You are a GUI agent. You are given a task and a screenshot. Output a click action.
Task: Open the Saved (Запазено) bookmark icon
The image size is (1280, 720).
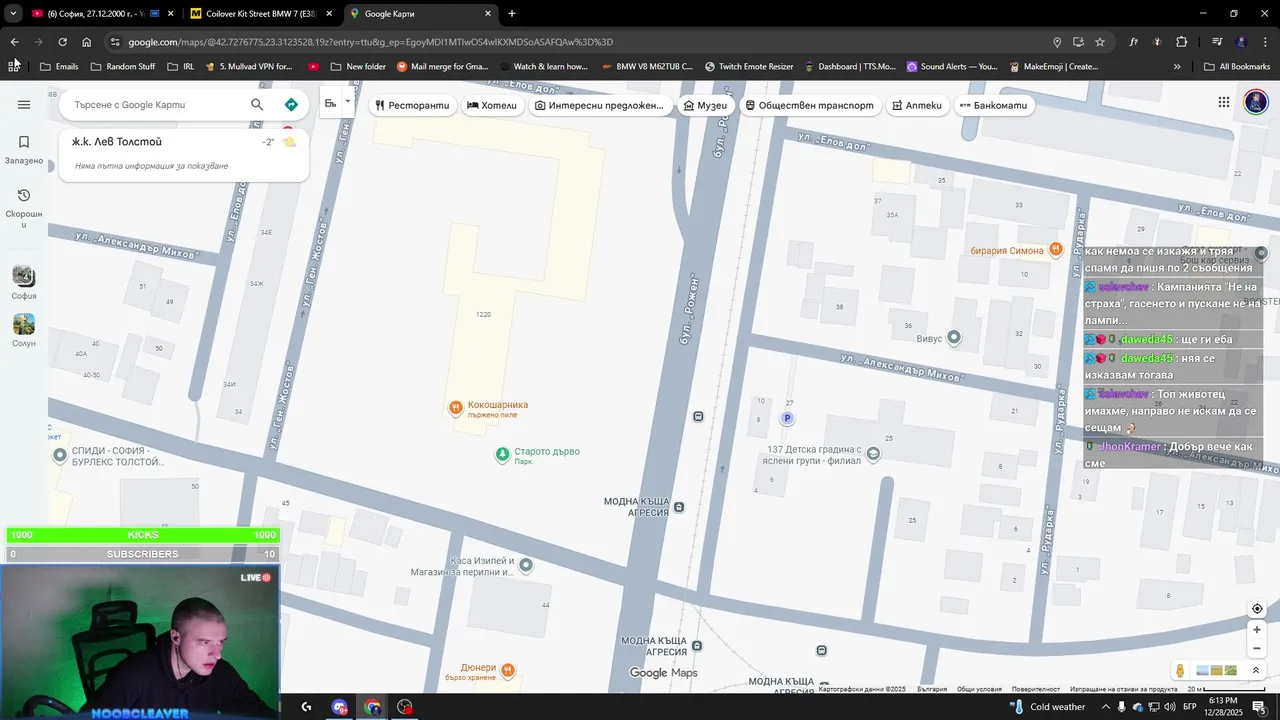click(24, 142)
